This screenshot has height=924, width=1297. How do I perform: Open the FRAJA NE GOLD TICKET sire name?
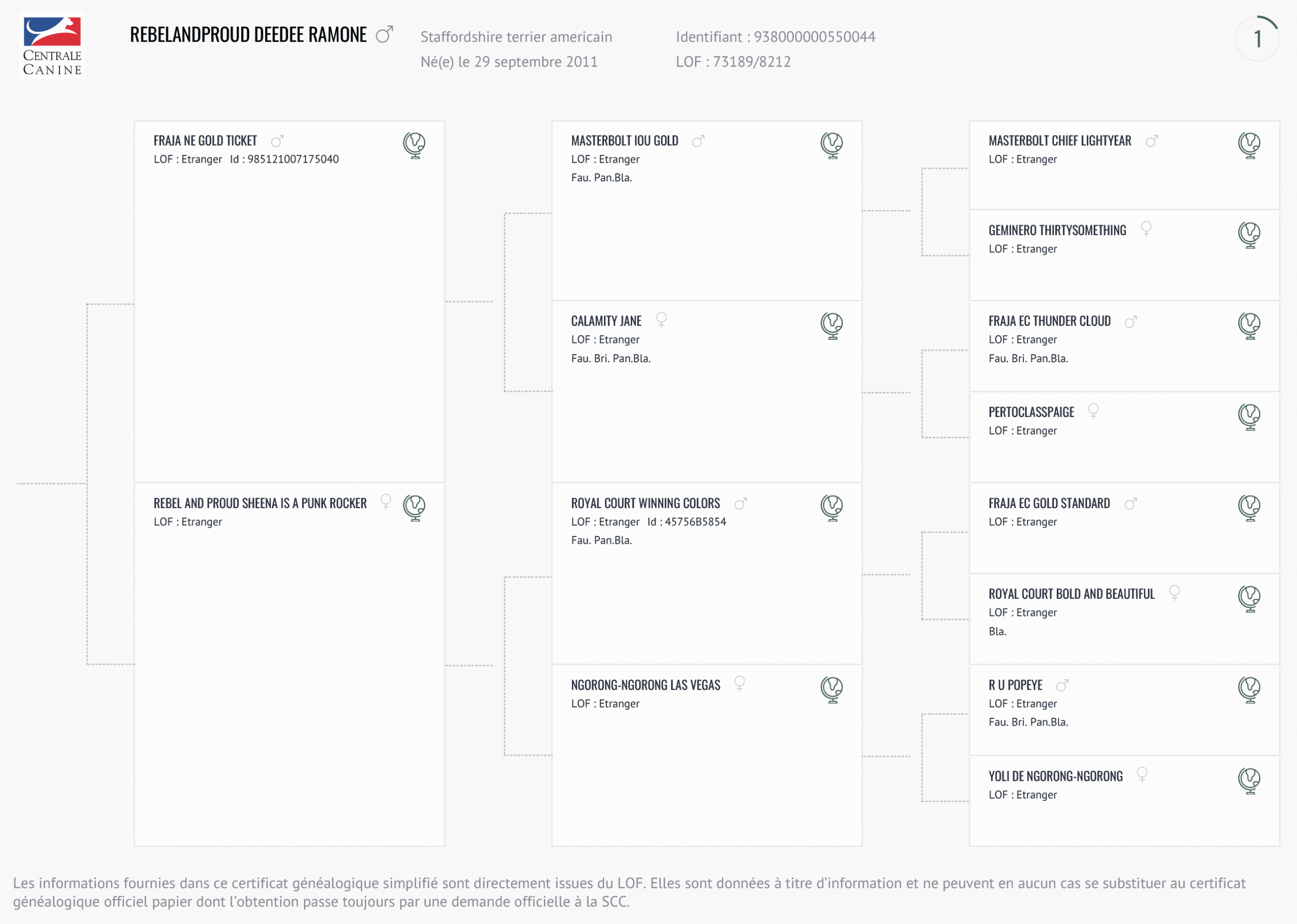coord(205,140)
